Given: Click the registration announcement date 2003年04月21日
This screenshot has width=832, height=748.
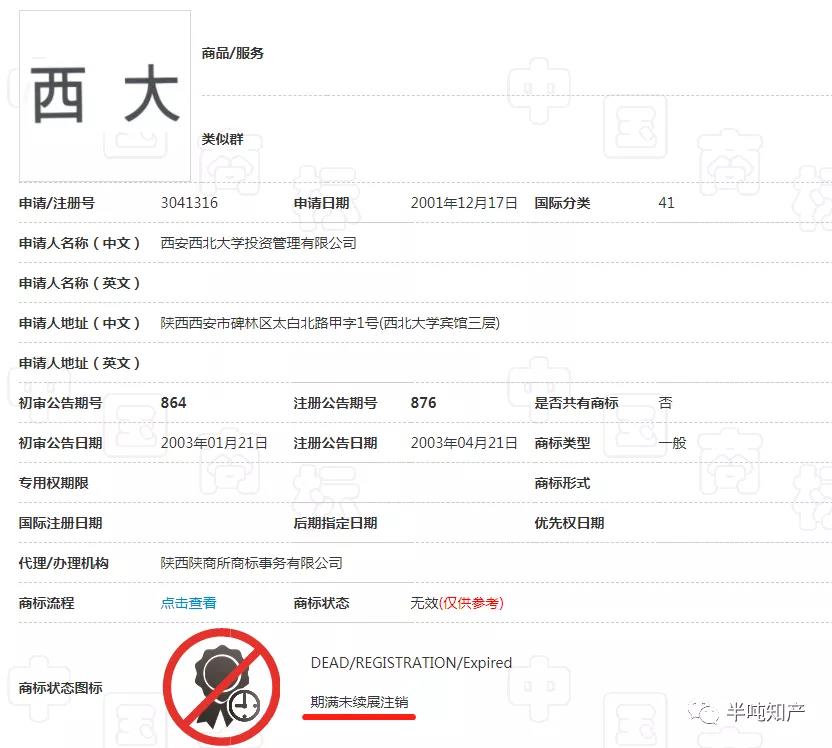Looking at the screenshot, I should coord(464,443).
